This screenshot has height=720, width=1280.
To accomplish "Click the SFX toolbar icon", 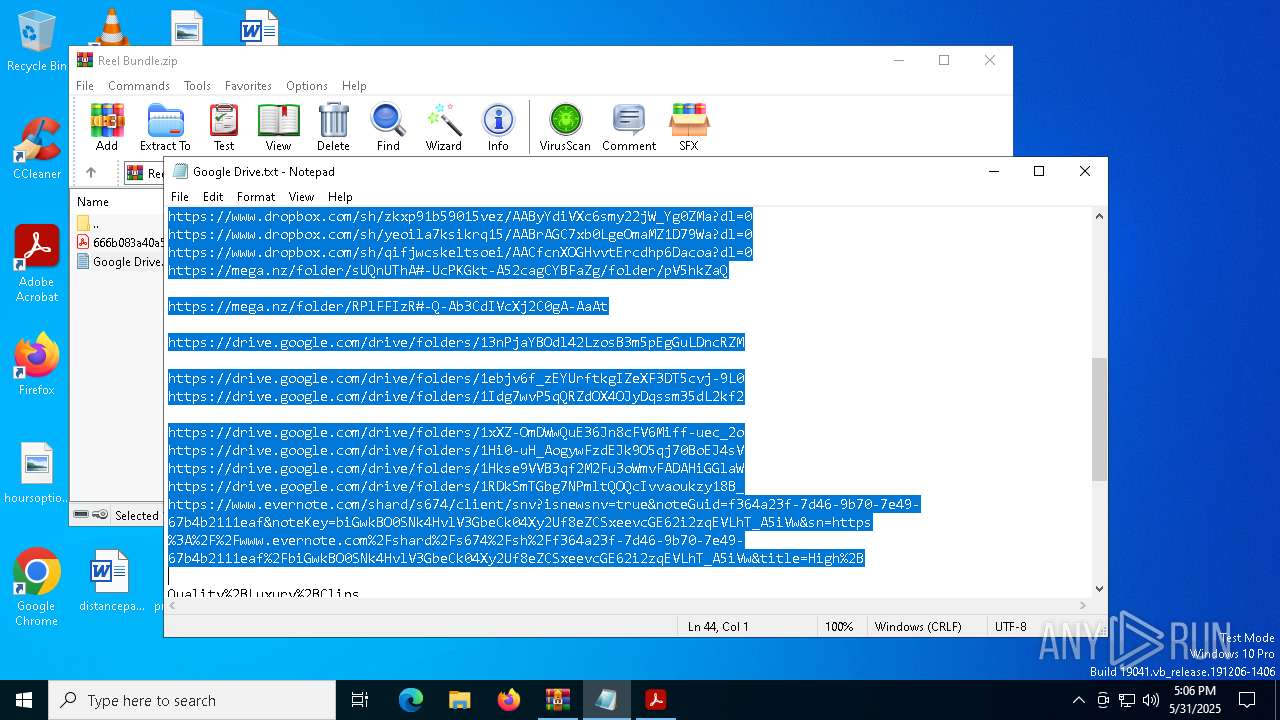I will pos(689,127).
